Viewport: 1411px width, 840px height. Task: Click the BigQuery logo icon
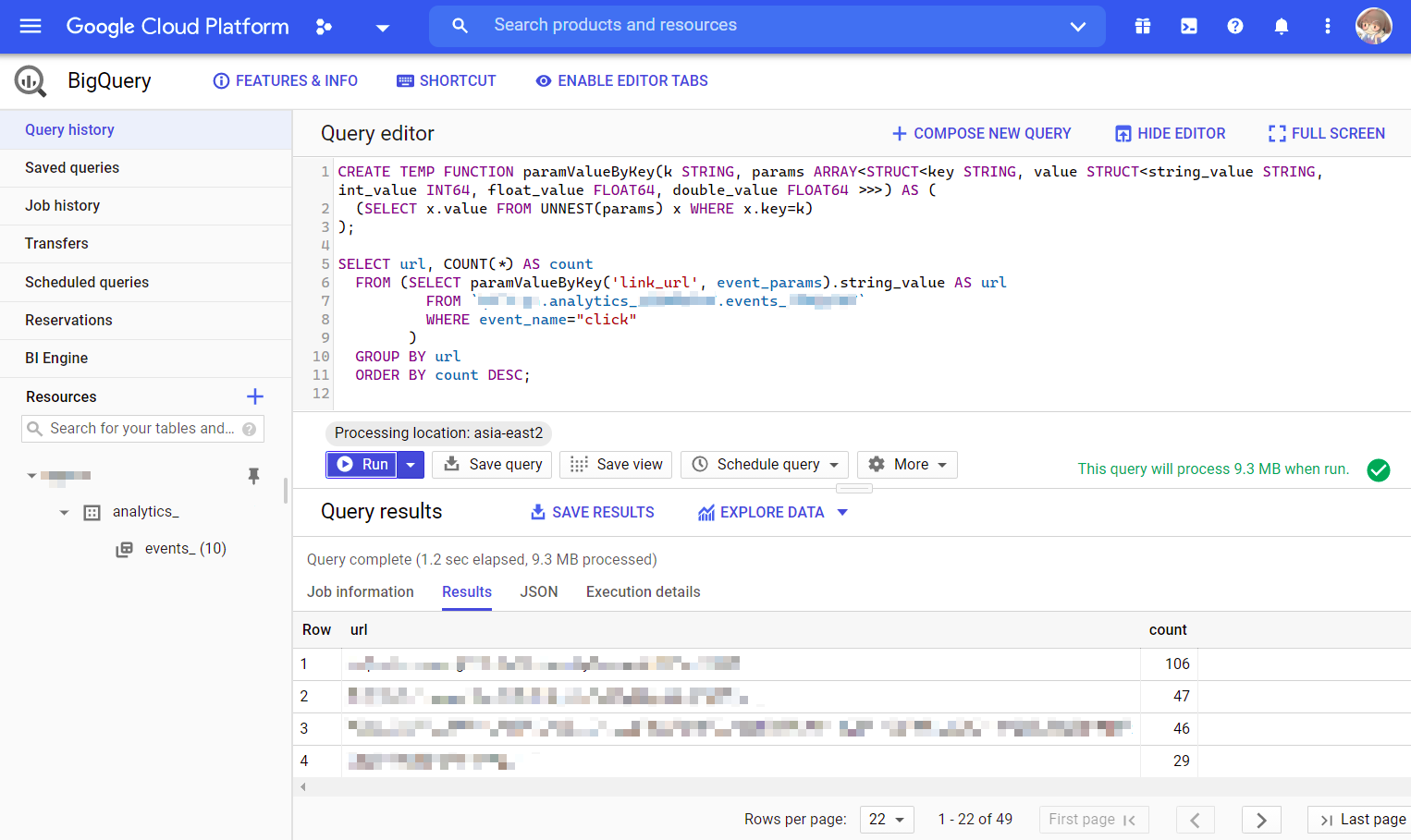coord(31,81)
